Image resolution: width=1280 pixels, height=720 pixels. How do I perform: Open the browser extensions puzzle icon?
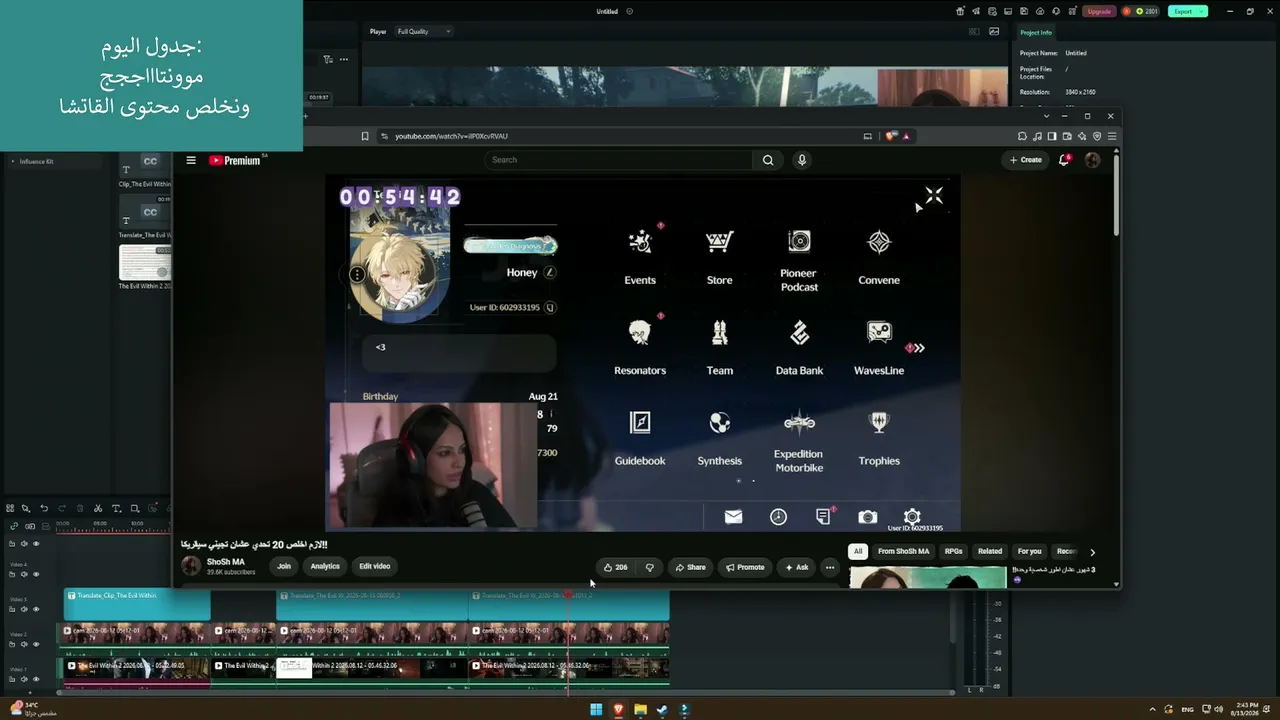tap(1022, 136)
